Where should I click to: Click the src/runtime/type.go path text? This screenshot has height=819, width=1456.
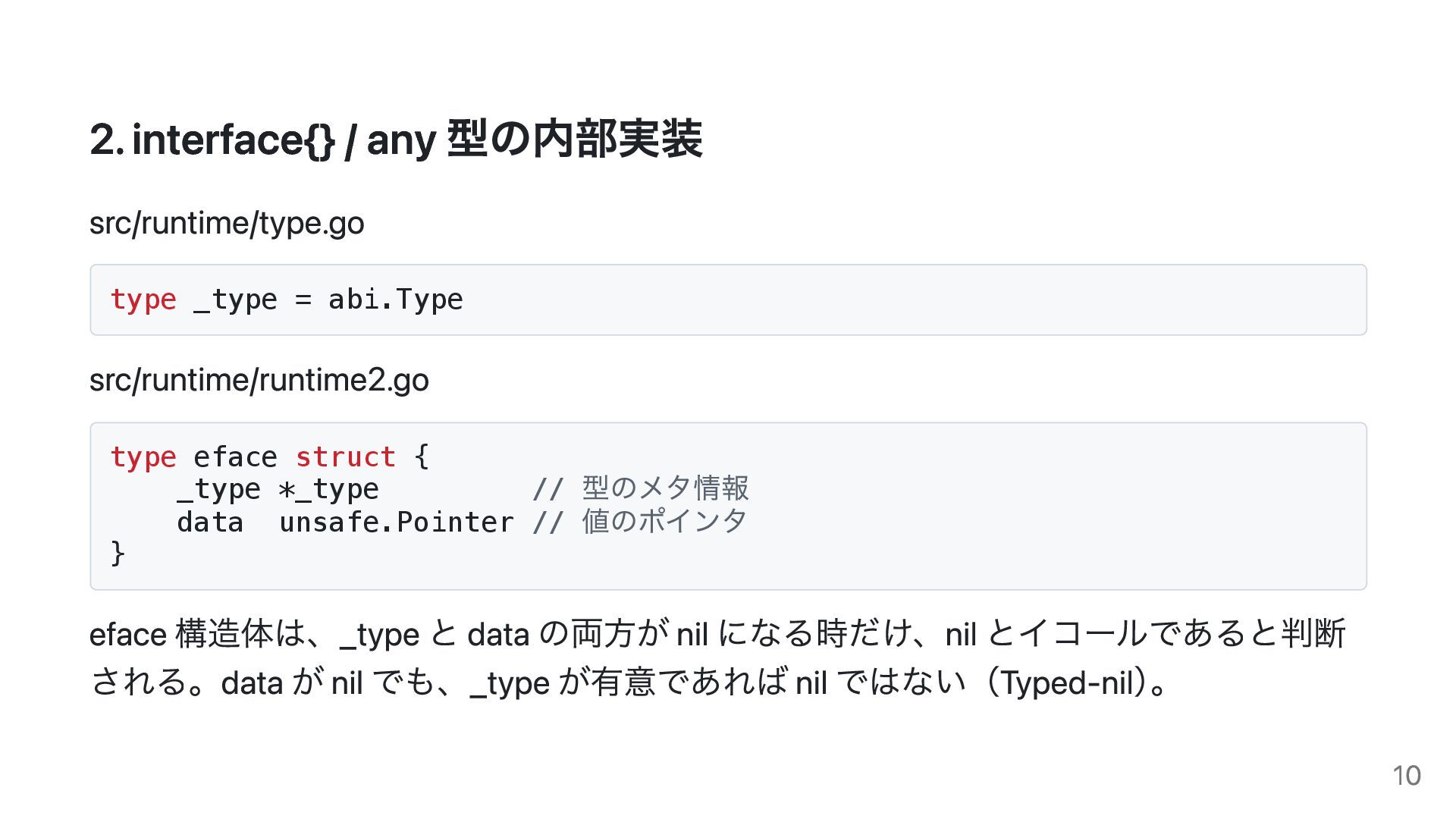point(227,224)
